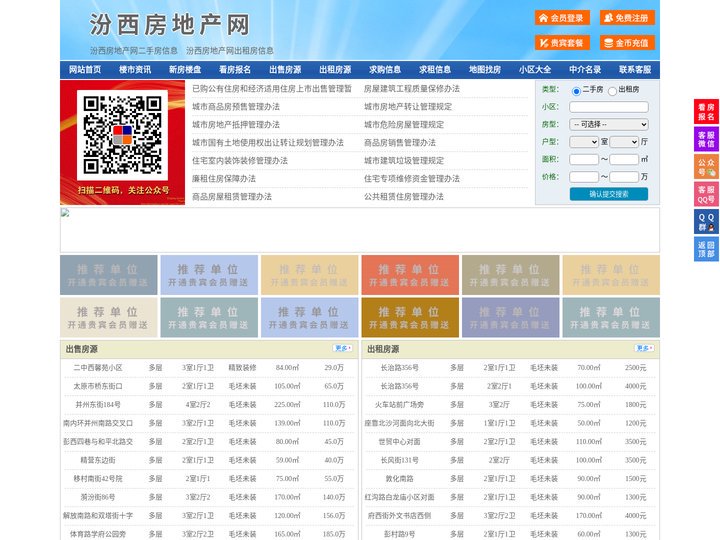This screenshot has width=720, height=540.
Task: Select the 二手房 radio button
Action: 576,91
